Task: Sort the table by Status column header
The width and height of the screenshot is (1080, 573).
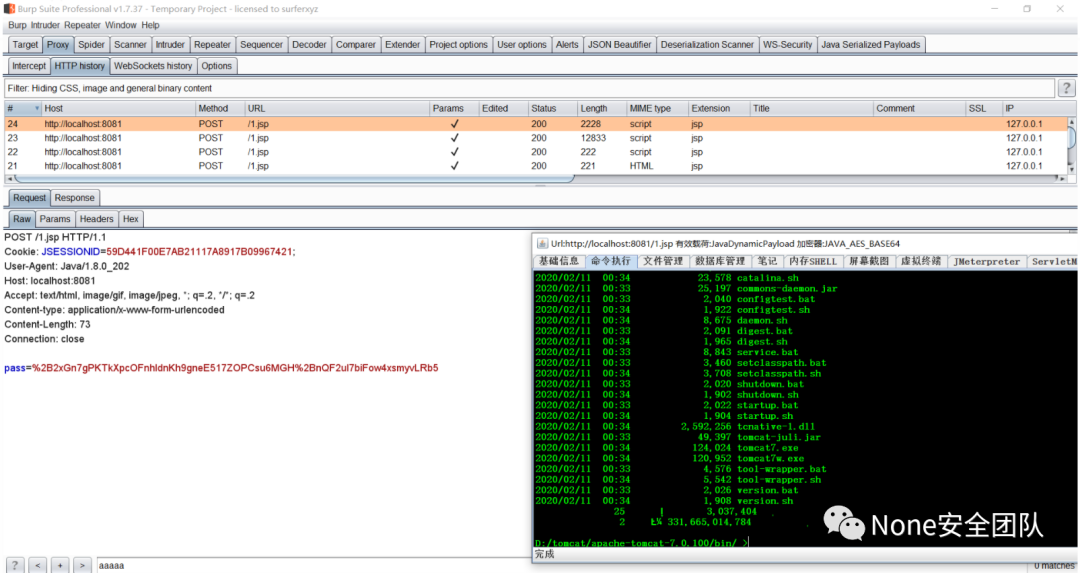Action: tap(552, 109)
